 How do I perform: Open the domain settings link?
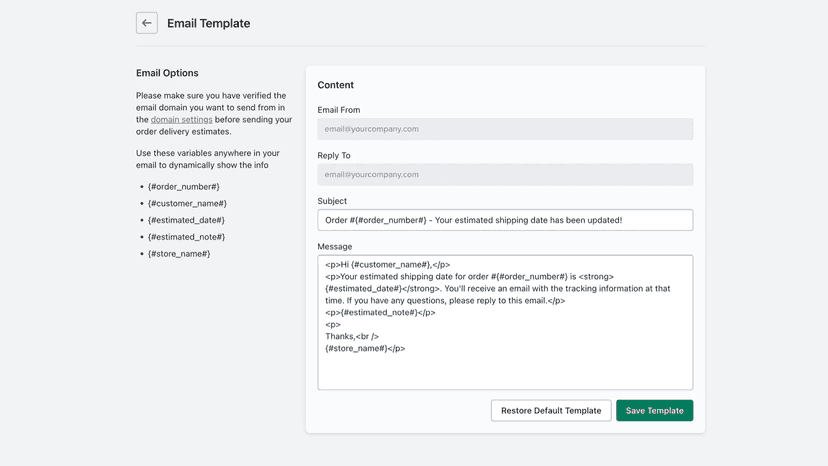[182, 119]
